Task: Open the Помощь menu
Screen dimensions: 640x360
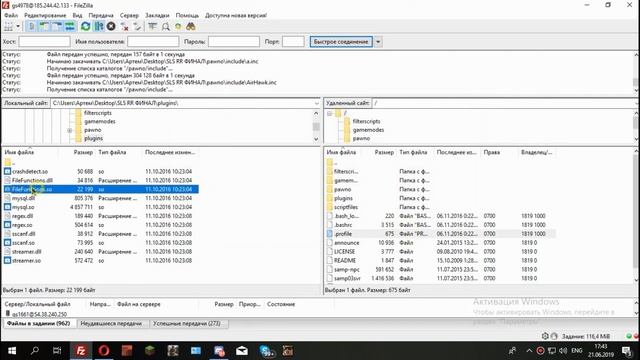Action: 187,15
